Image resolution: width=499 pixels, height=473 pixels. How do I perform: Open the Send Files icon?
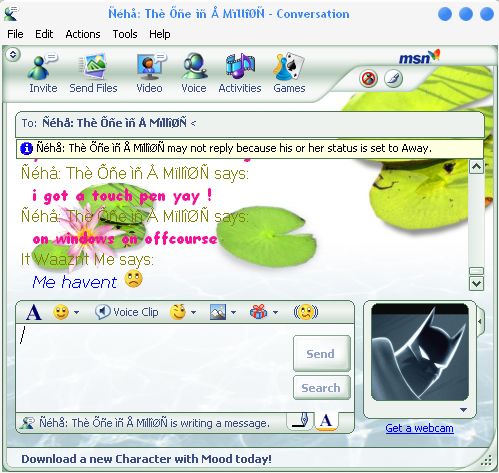pyautogui.click(x=93, y=65)
